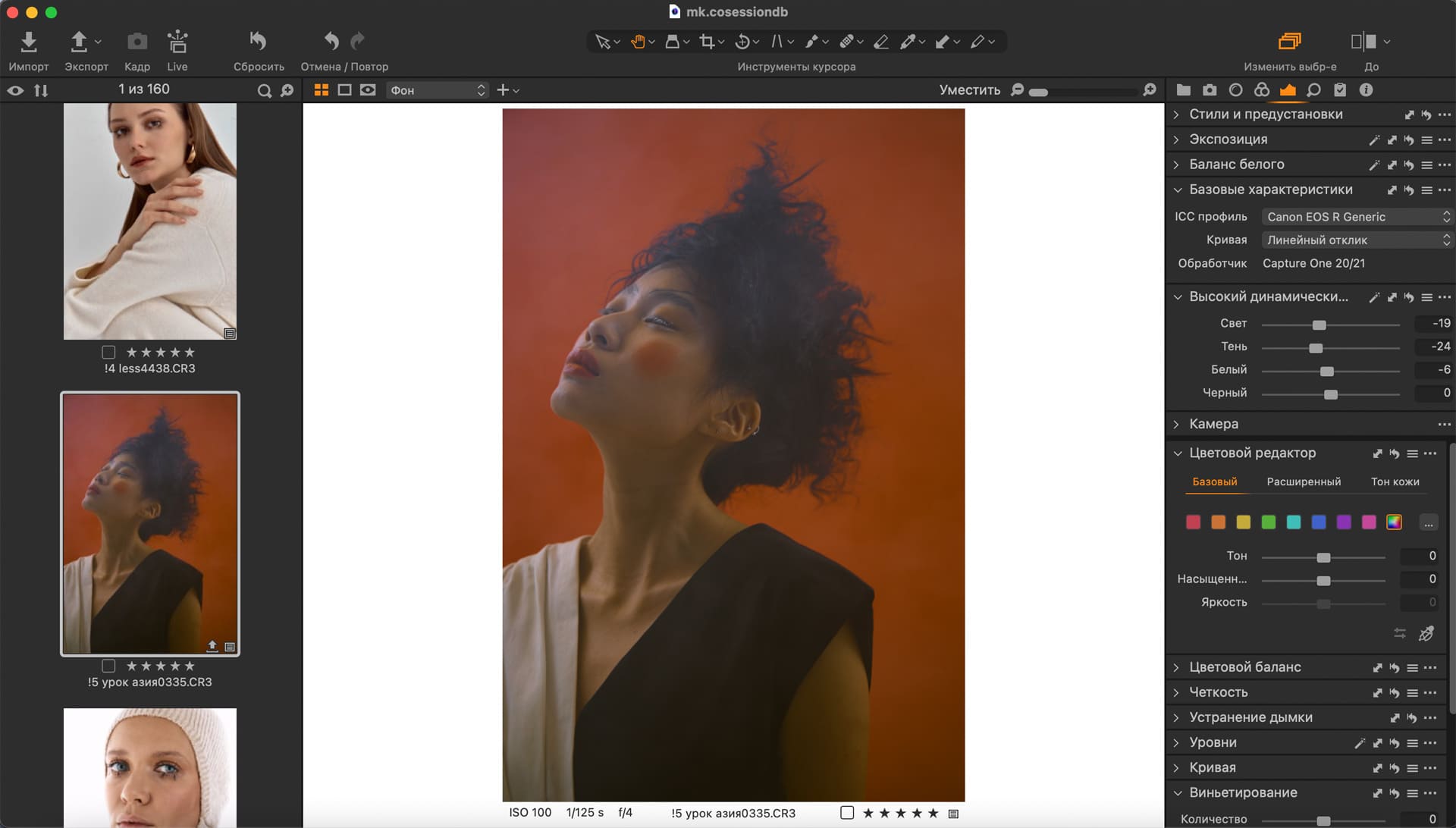Viewport: 1456px width, 828px height.
Task: Select the less4438.CR3 thumbnail
Action: click(149, 221)
